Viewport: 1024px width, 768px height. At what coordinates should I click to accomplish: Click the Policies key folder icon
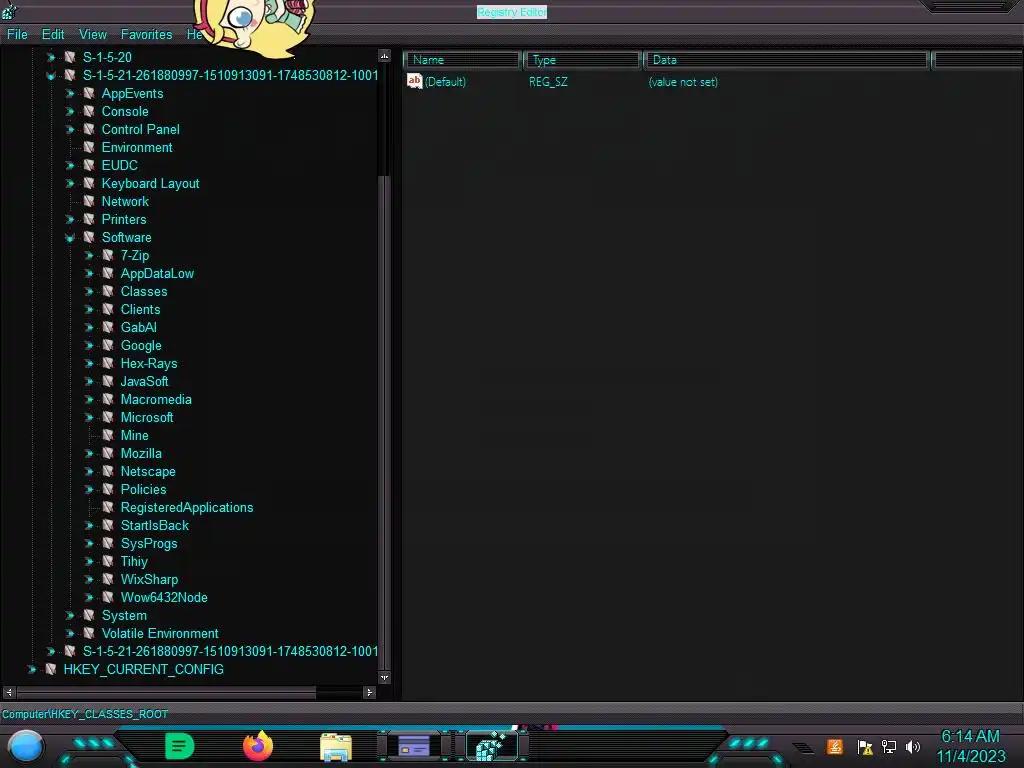coord(108,489)
